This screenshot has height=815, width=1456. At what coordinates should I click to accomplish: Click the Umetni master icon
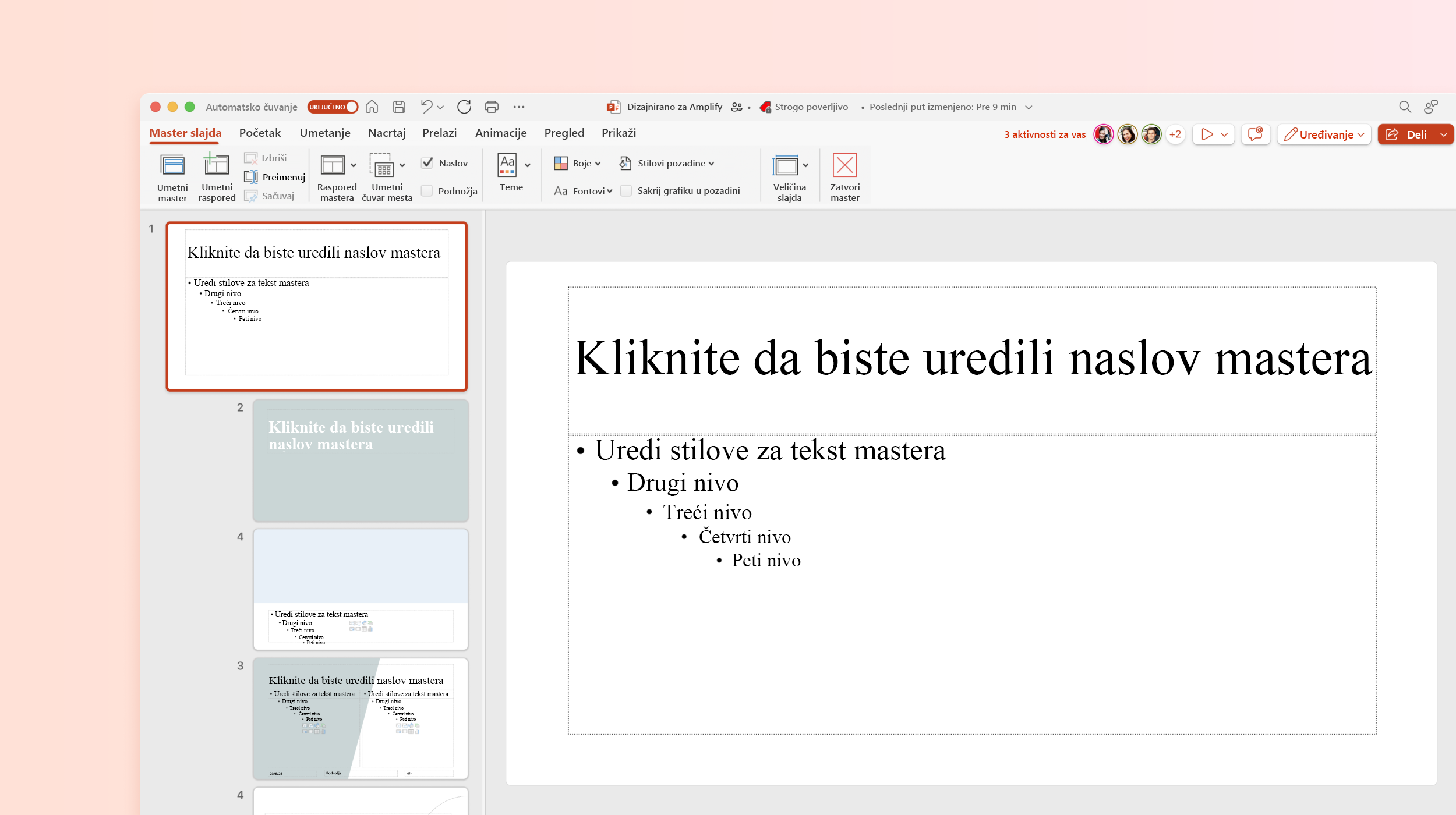tap(172, 166)
